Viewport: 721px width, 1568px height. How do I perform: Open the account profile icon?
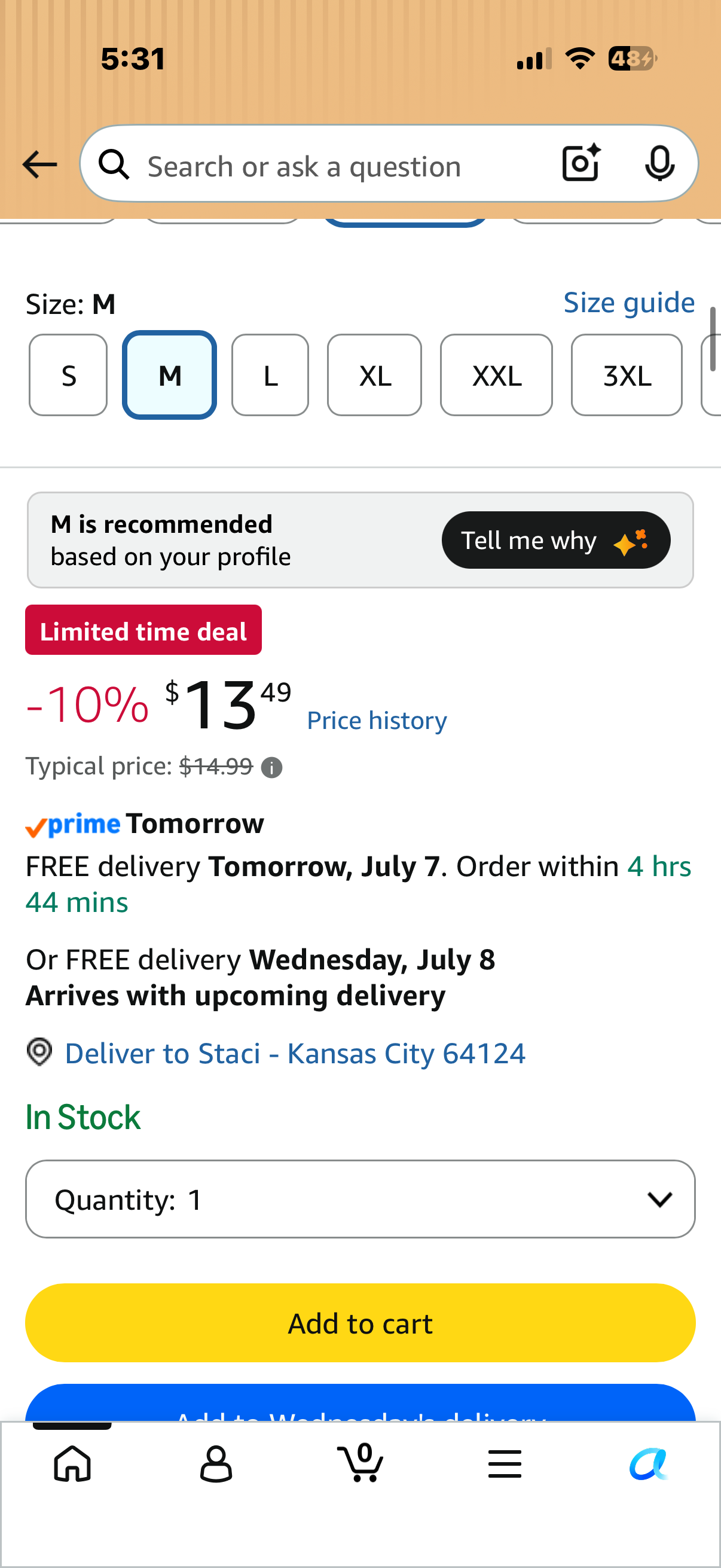pyautogui.click(x=216, y=1463)
